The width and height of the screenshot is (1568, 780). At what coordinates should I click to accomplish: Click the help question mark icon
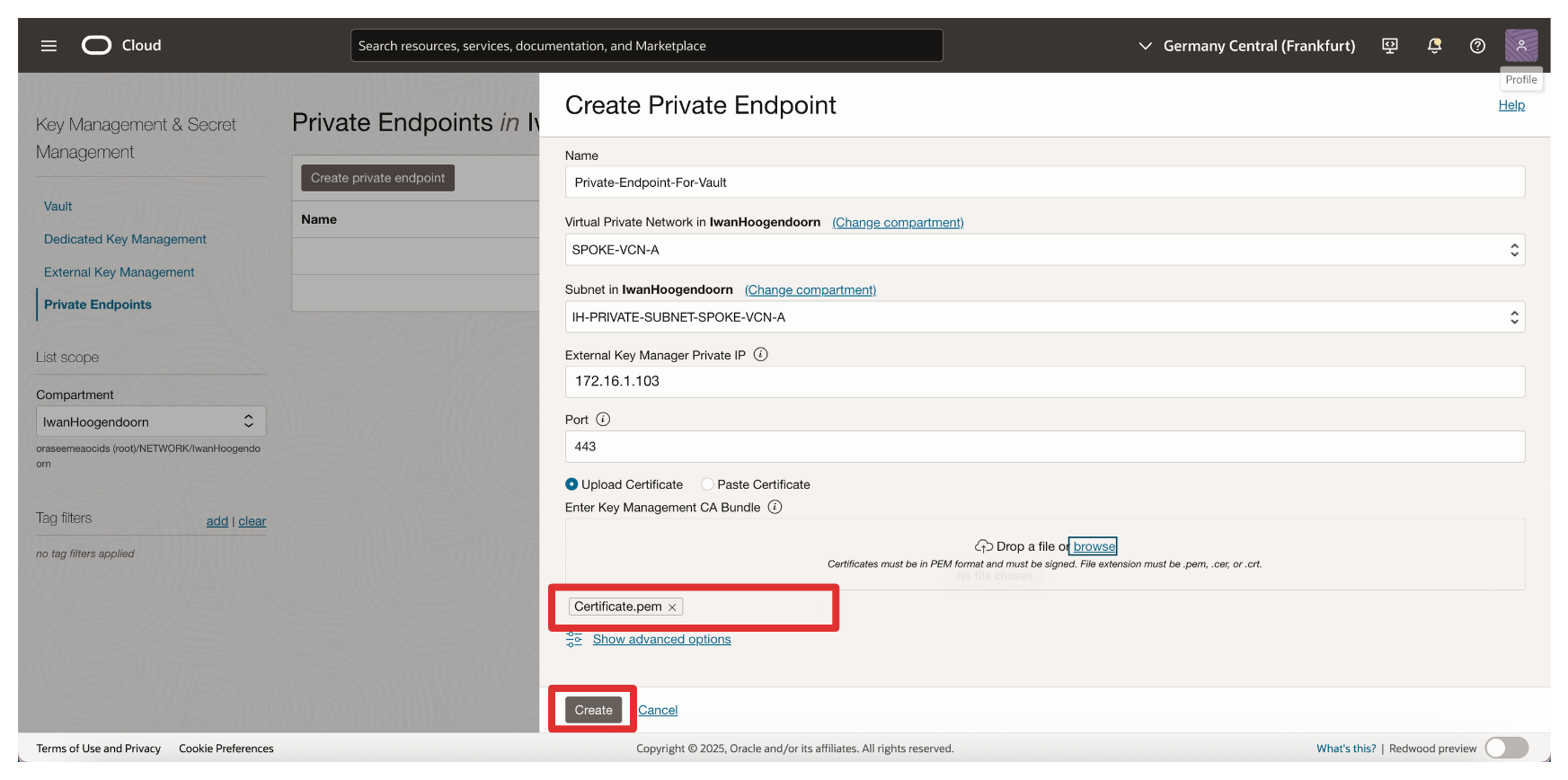pyautogui.click(x=1477, y=46)
